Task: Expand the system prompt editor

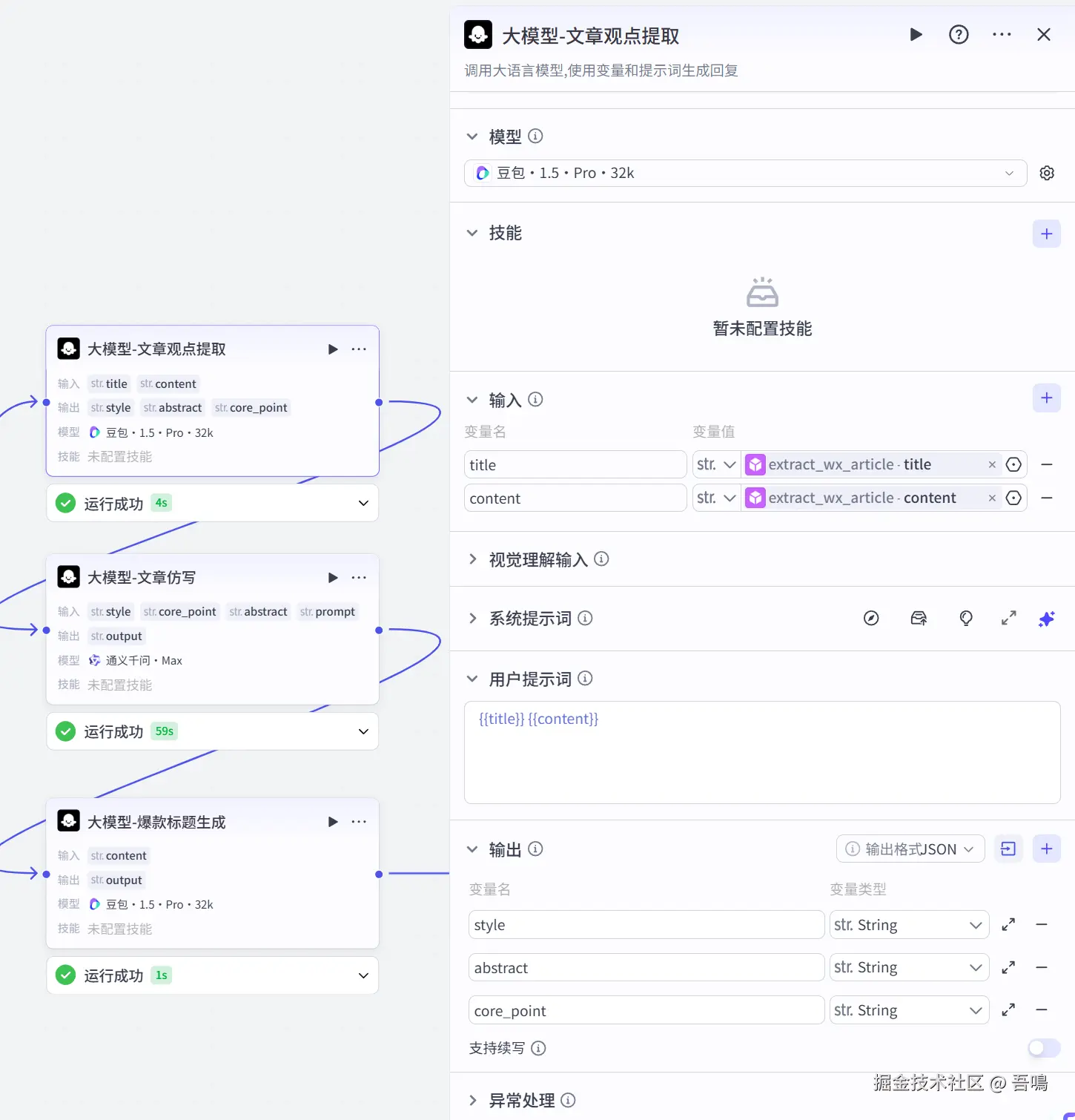Action: (x=1008, y=619)
